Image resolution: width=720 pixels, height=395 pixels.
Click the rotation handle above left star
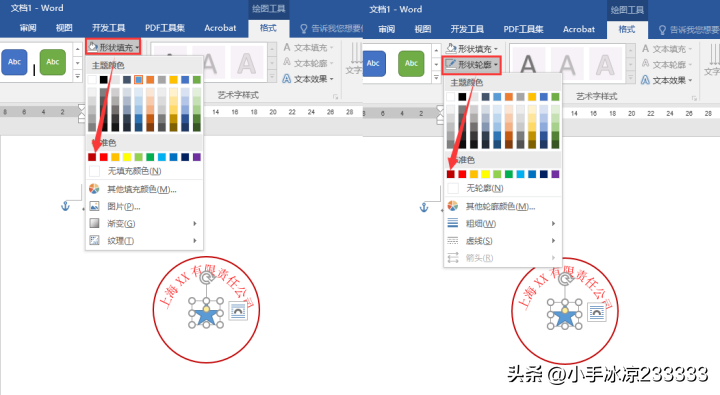(207, 277)
